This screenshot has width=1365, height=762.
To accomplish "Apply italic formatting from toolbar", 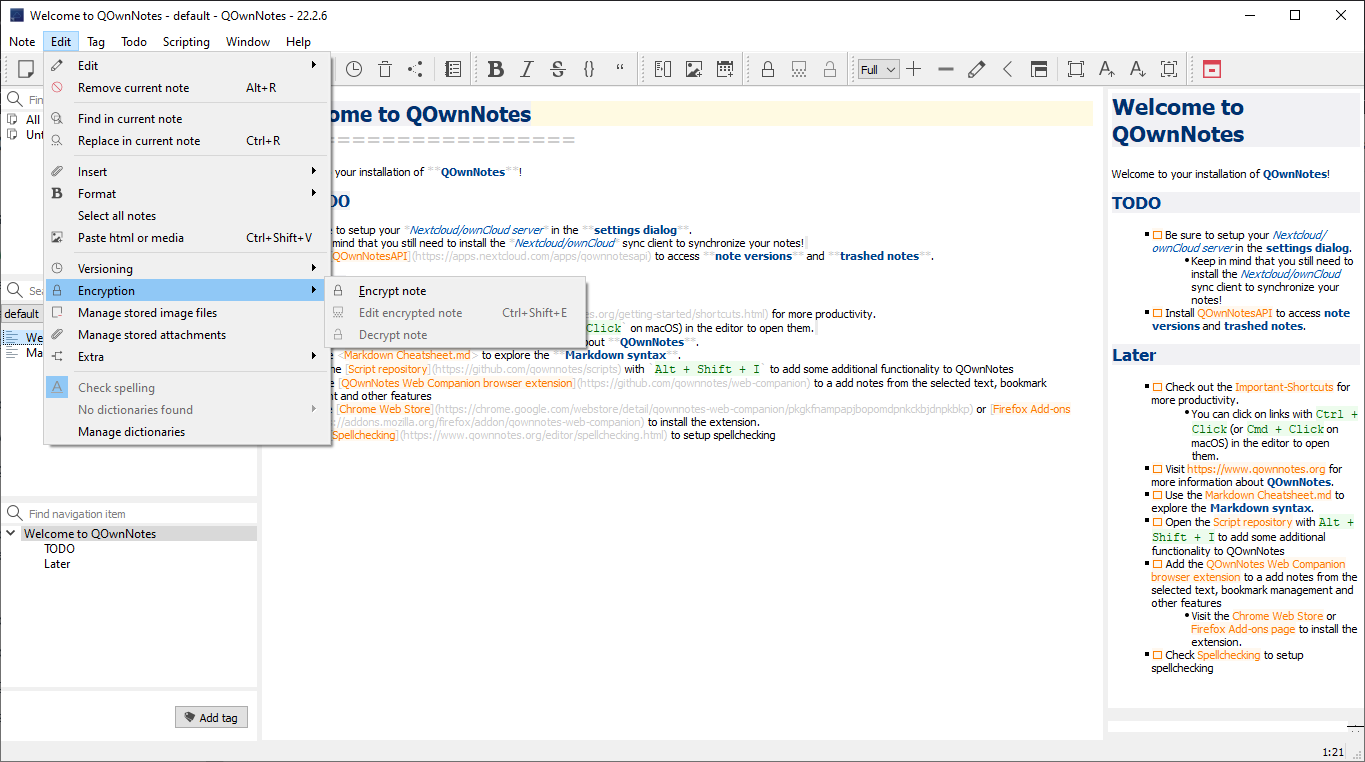I will pyautogui.click(x=526, y=69).
